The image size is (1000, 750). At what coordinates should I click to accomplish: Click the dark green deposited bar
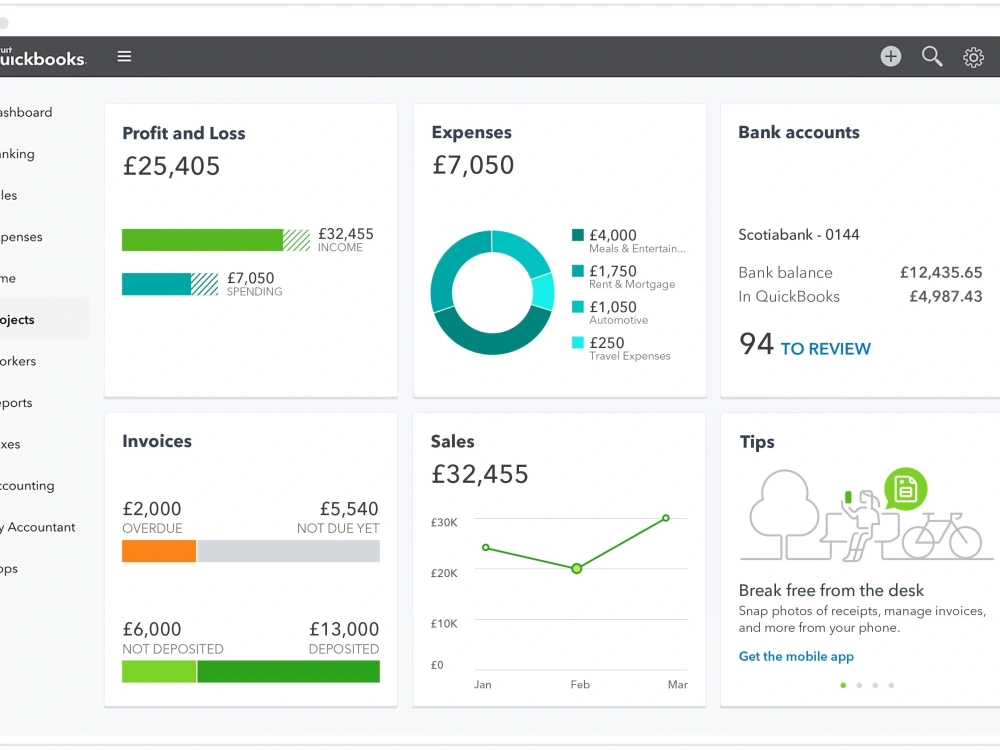point(288,672)
